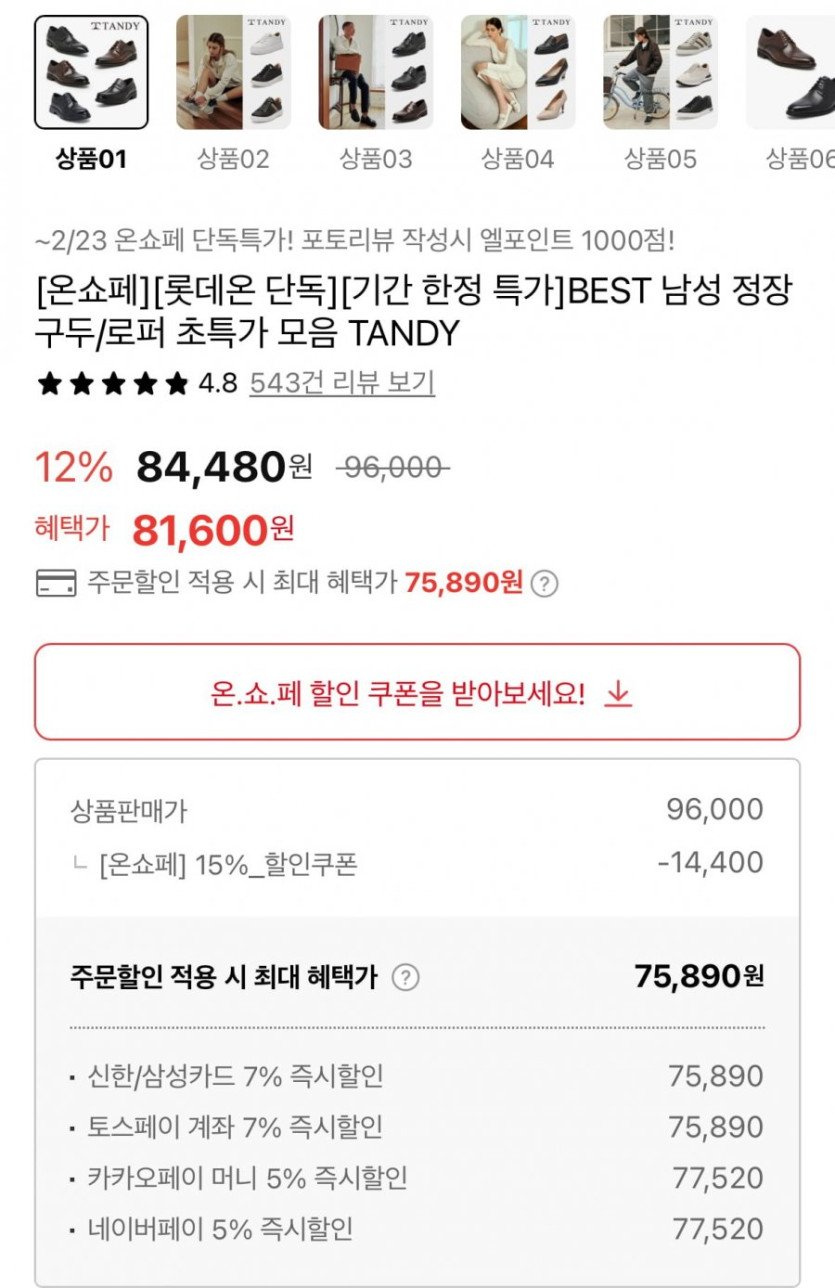Viewport: 835px width, 1288px height.
Task: Open the 상품02 white sneakers thumbnail
Action: 233,72
